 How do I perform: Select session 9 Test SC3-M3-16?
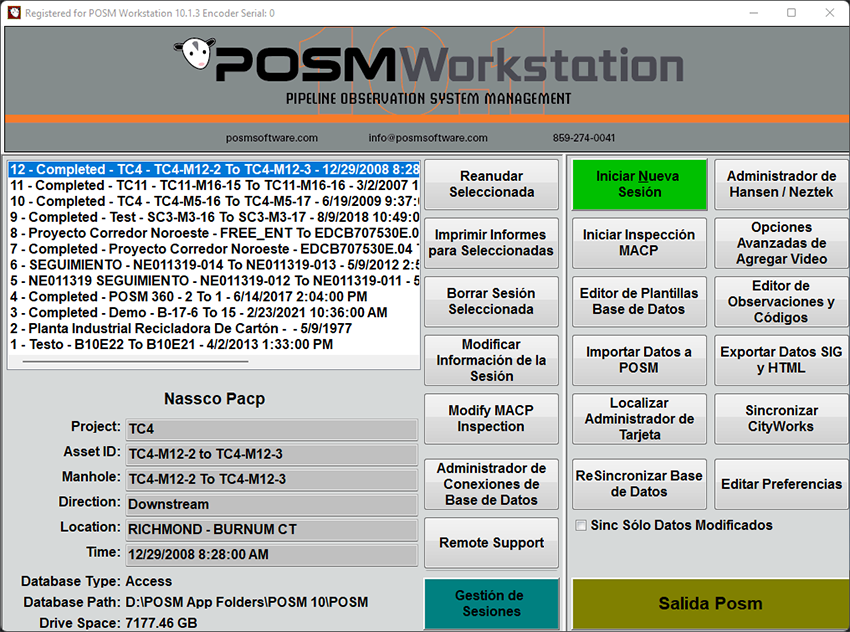(x=214, y=217)
